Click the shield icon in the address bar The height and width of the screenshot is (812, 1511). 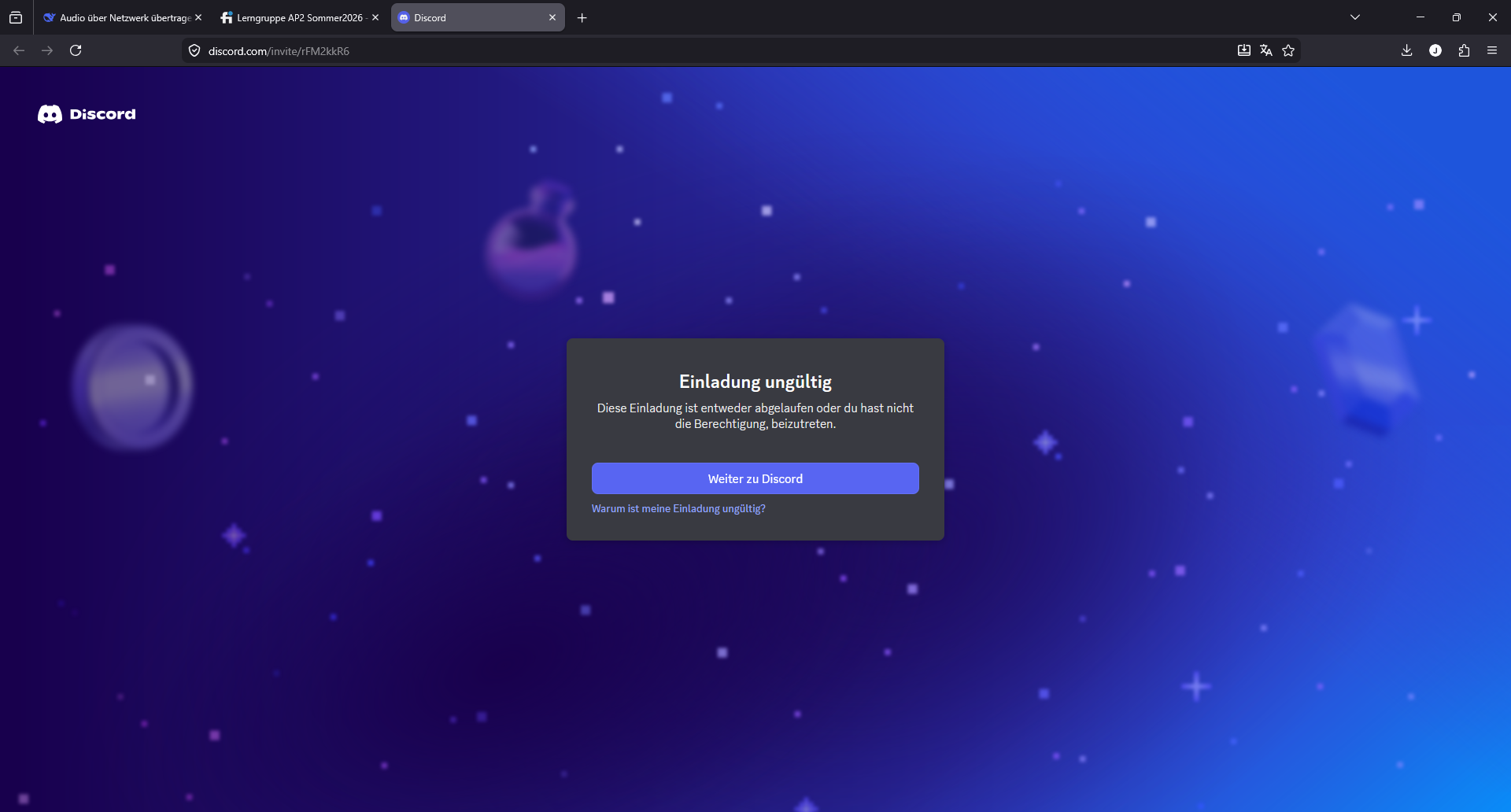click(x=194, y=50)
